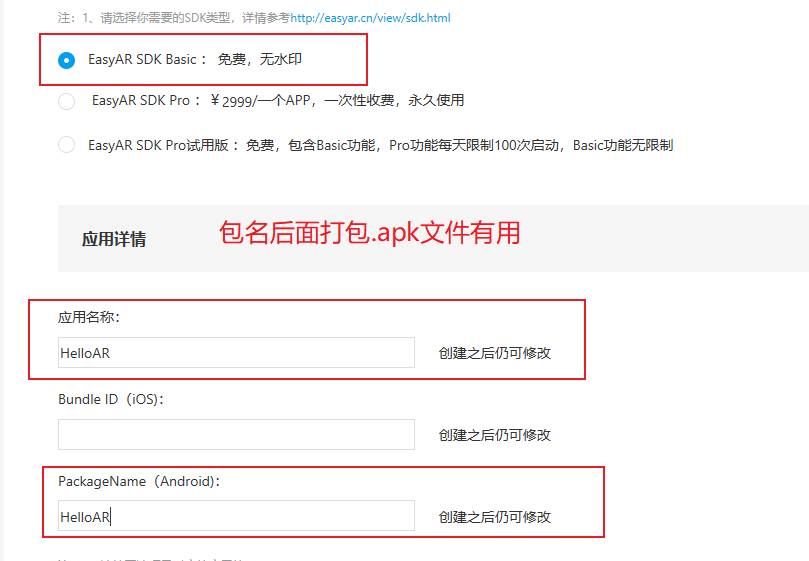Viewport: 809px width, 561px height.
Task: Click the 应用名称: label
Action: [x=89, y=317]
